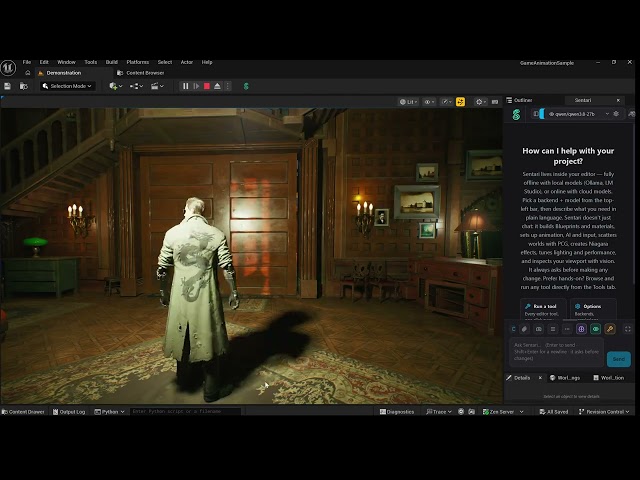Open the qwen model selector dropdown

(578, 114)
